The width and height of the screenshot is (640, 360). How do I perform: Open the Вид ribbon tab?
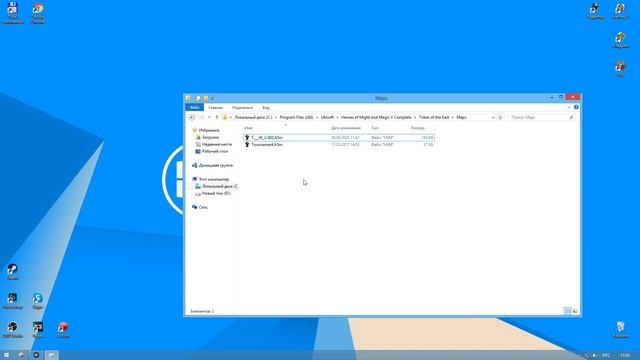(x=266, y=108)
